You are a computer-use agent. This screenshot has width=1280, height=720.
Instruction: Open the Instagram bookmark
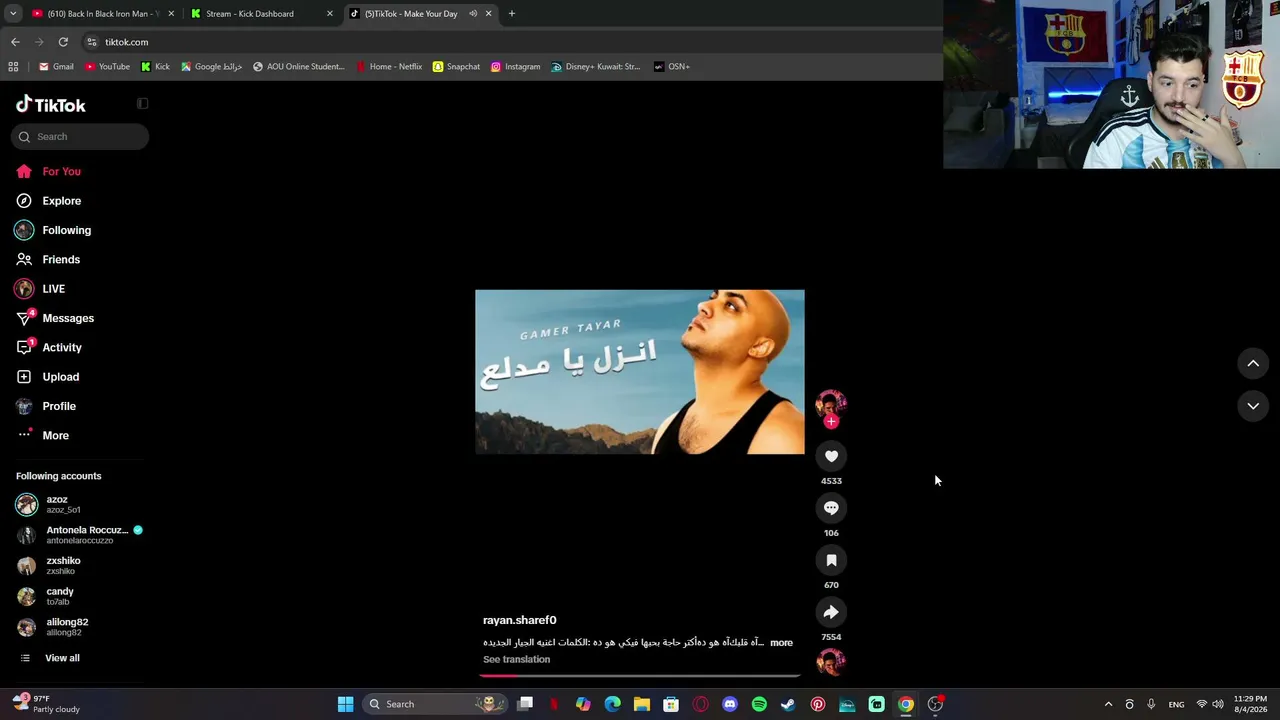515,67
